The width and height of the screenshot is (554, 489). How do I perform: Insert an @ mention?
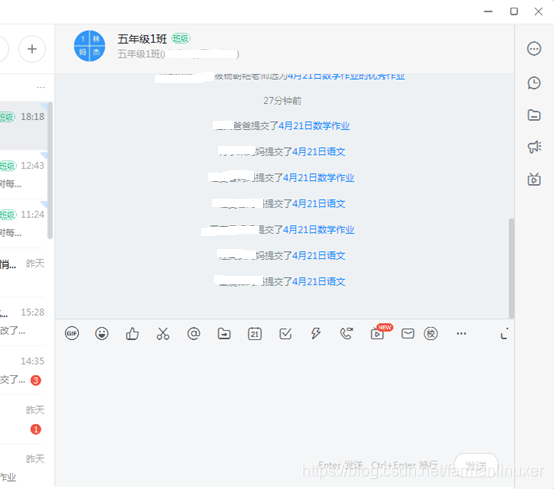pyautogui.click(x=194, y=334)
